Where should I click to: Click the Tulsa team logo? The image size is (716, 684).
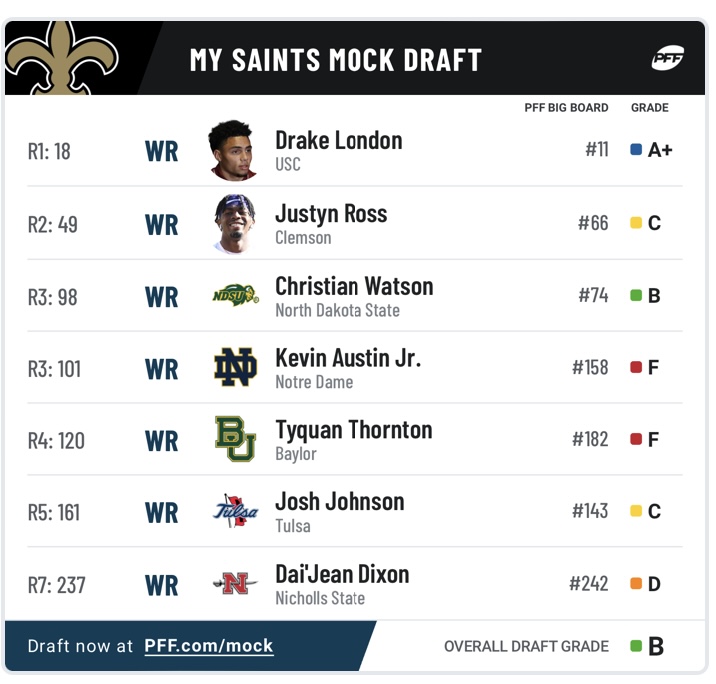tap(235, 510)
